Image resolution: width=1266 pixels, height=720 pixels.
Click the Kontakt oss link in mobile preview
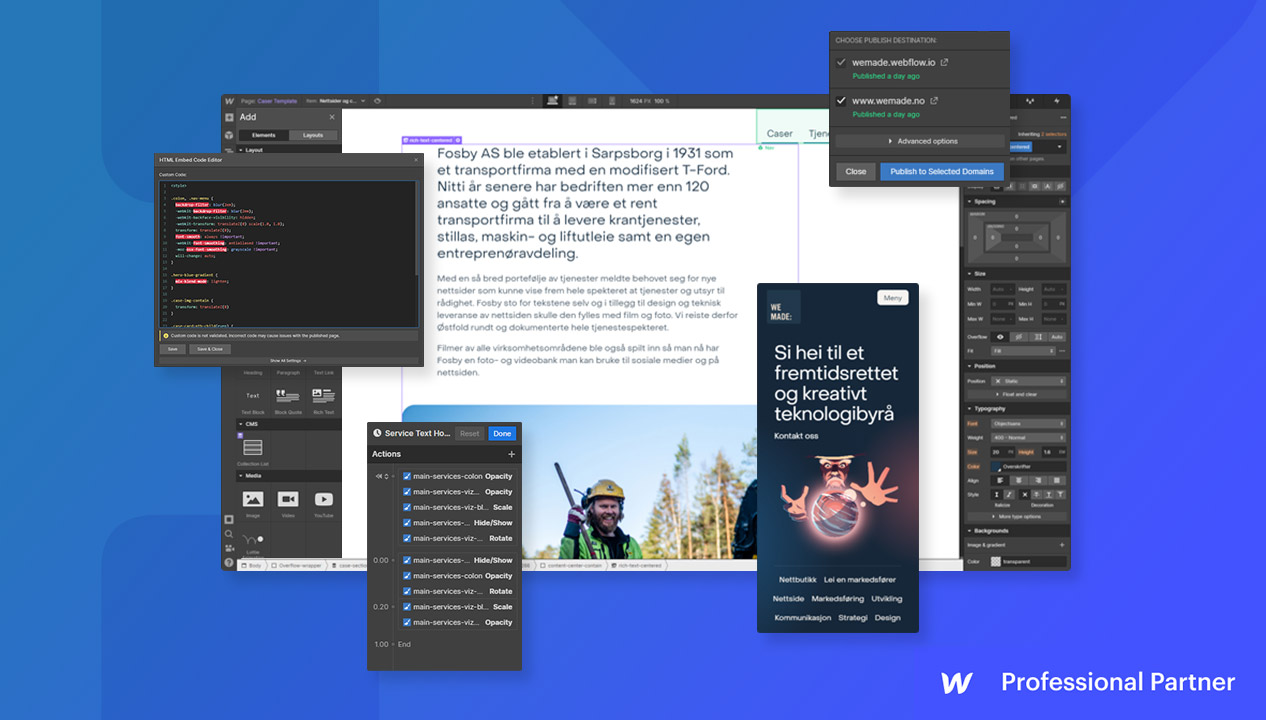click(794, 436)
